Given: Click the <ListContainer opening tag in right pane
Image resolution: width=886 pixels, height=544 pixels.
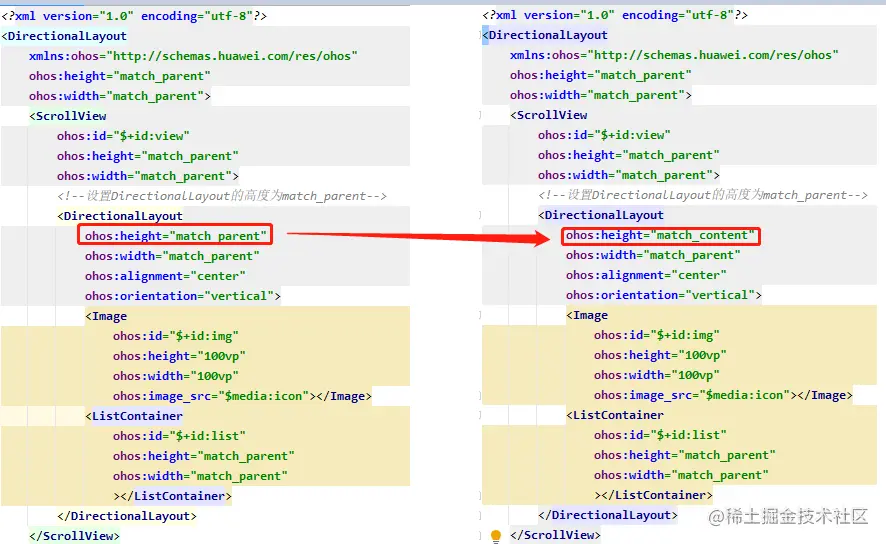Looking at the screenshot, I should pos(615,415).
